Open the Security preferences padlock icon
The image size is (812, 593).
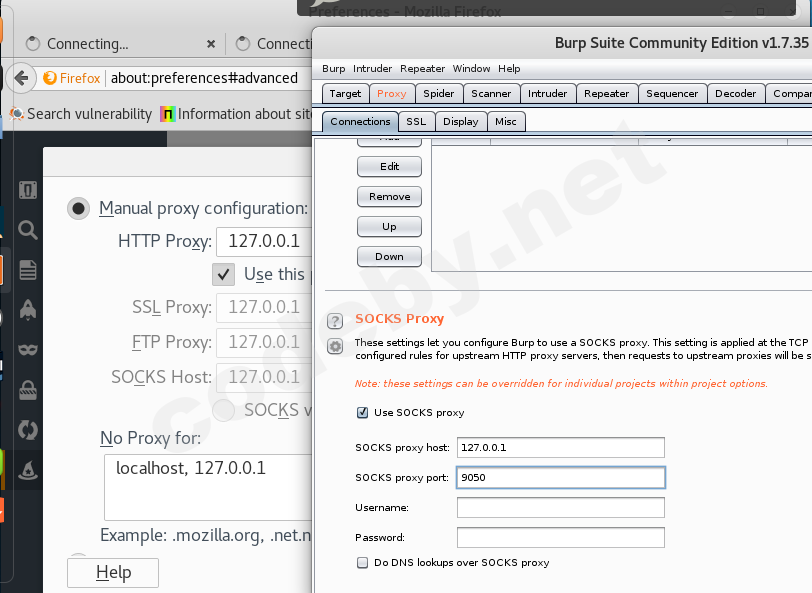coord(28,390)
